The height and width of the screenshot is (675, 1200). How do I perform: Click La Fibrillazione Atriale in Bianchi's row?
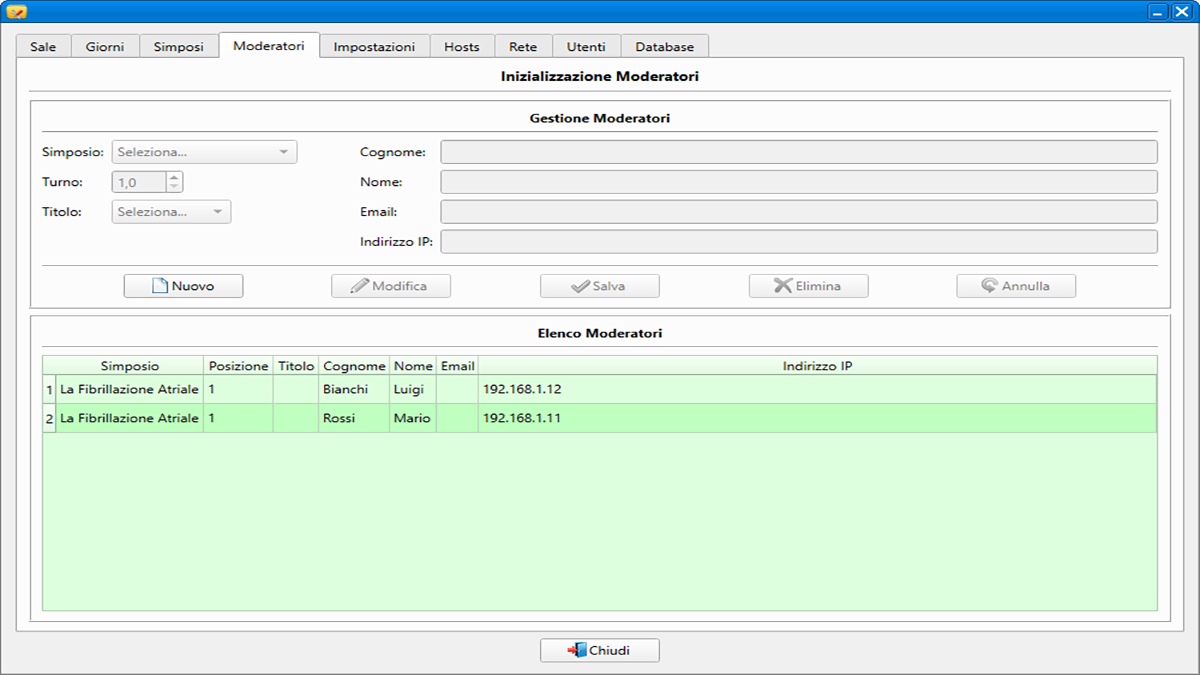point(130,389)
